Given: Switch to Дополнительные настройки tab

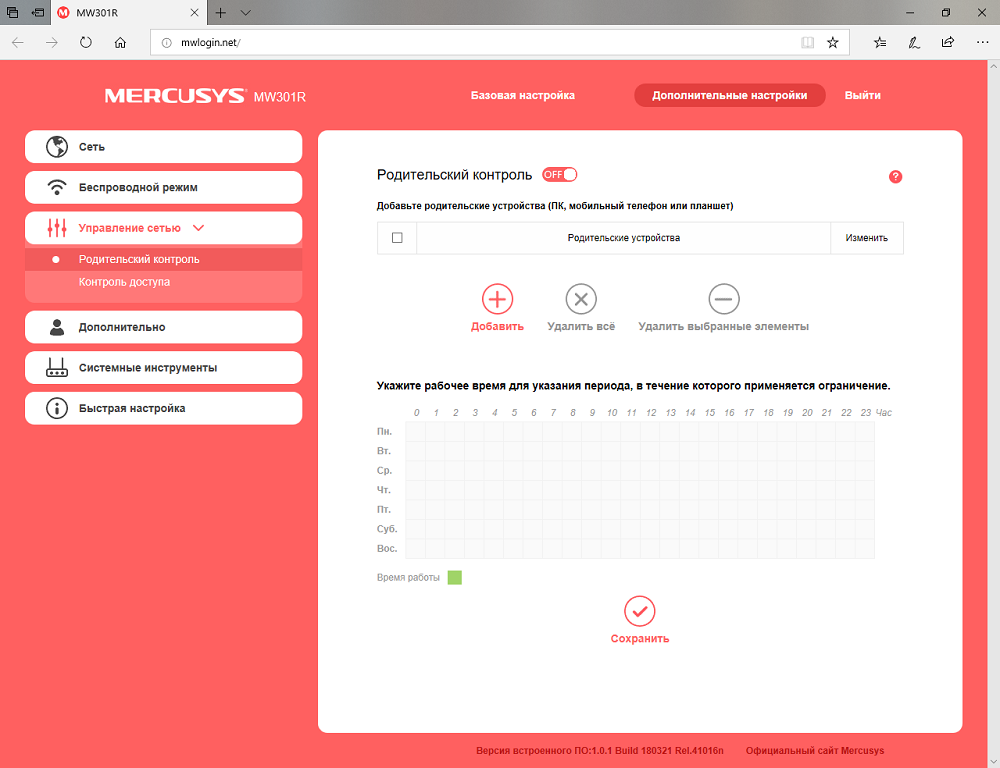Looking at the screenshot, I should pyautogui.click(x=730, y=96).
